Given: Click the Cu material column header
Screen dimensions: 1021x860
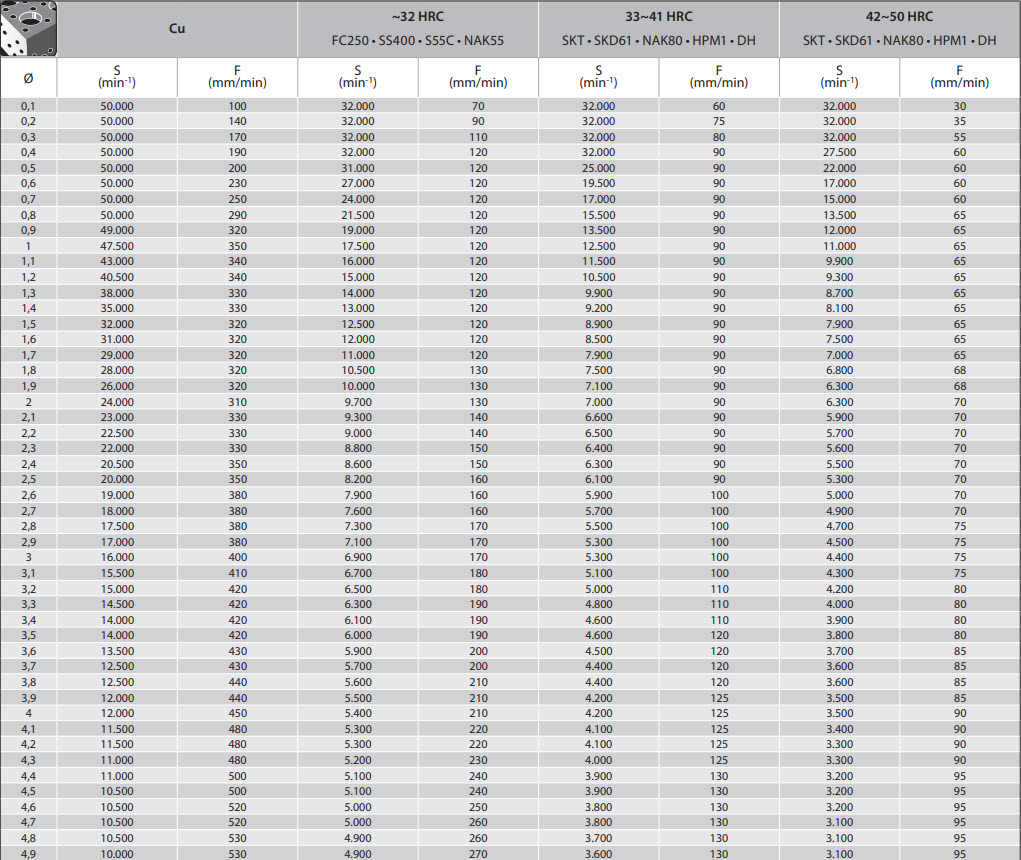Looking at the screenshot, I should pyautogui.click(x=177, y=29).
